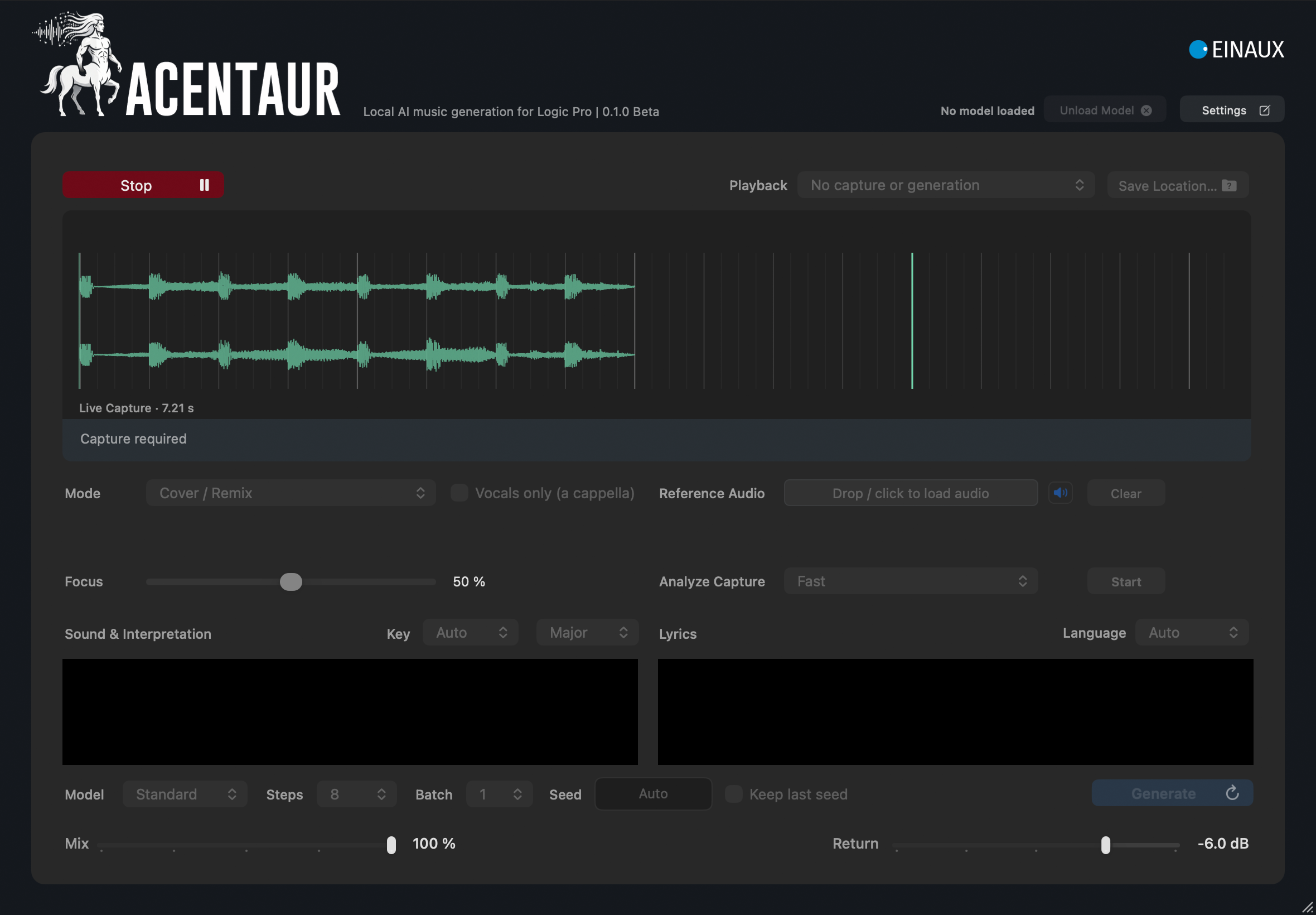Click the '-6.0 dB' Return value
This screenshot has width=1316, height=915.
click(1223, 844)
